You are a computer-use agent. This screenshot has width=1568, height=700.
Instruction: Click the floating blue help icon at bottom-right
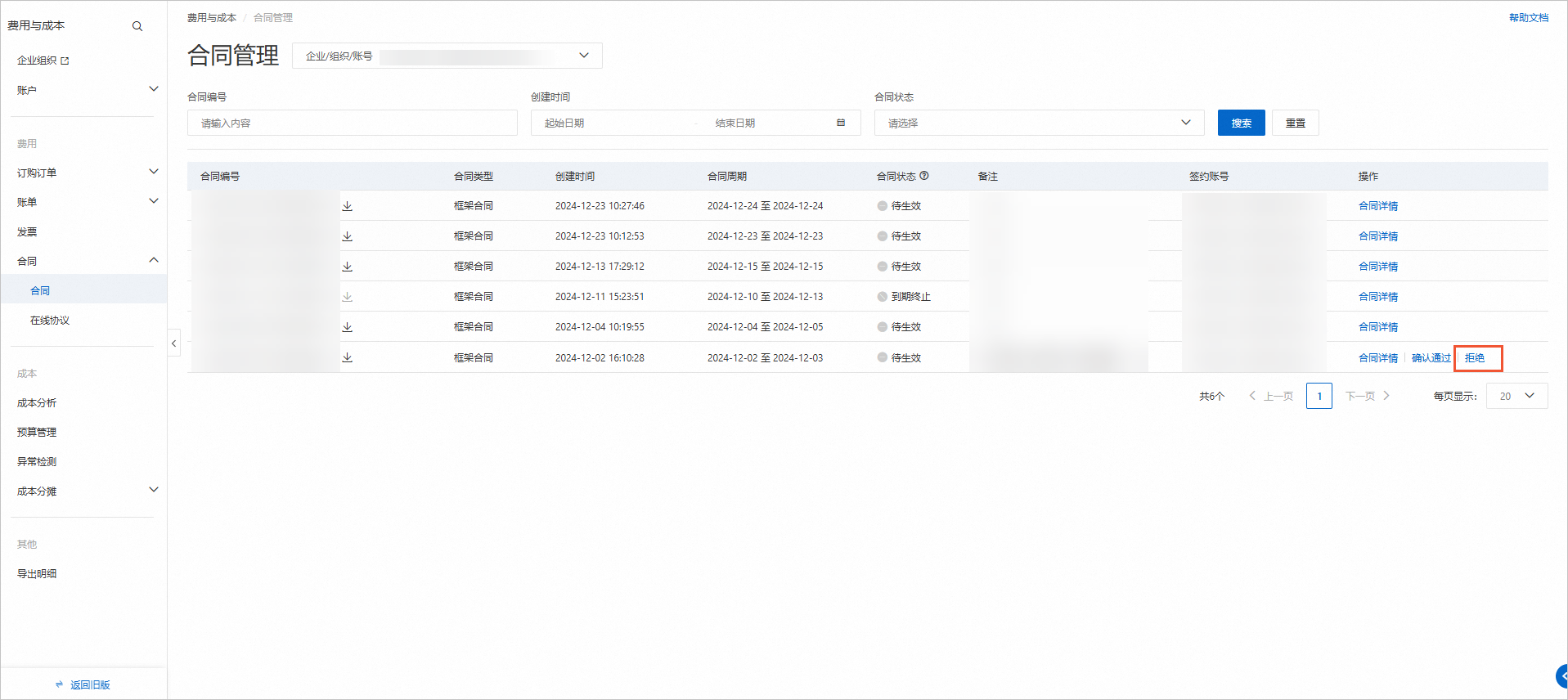(1561, 676)
